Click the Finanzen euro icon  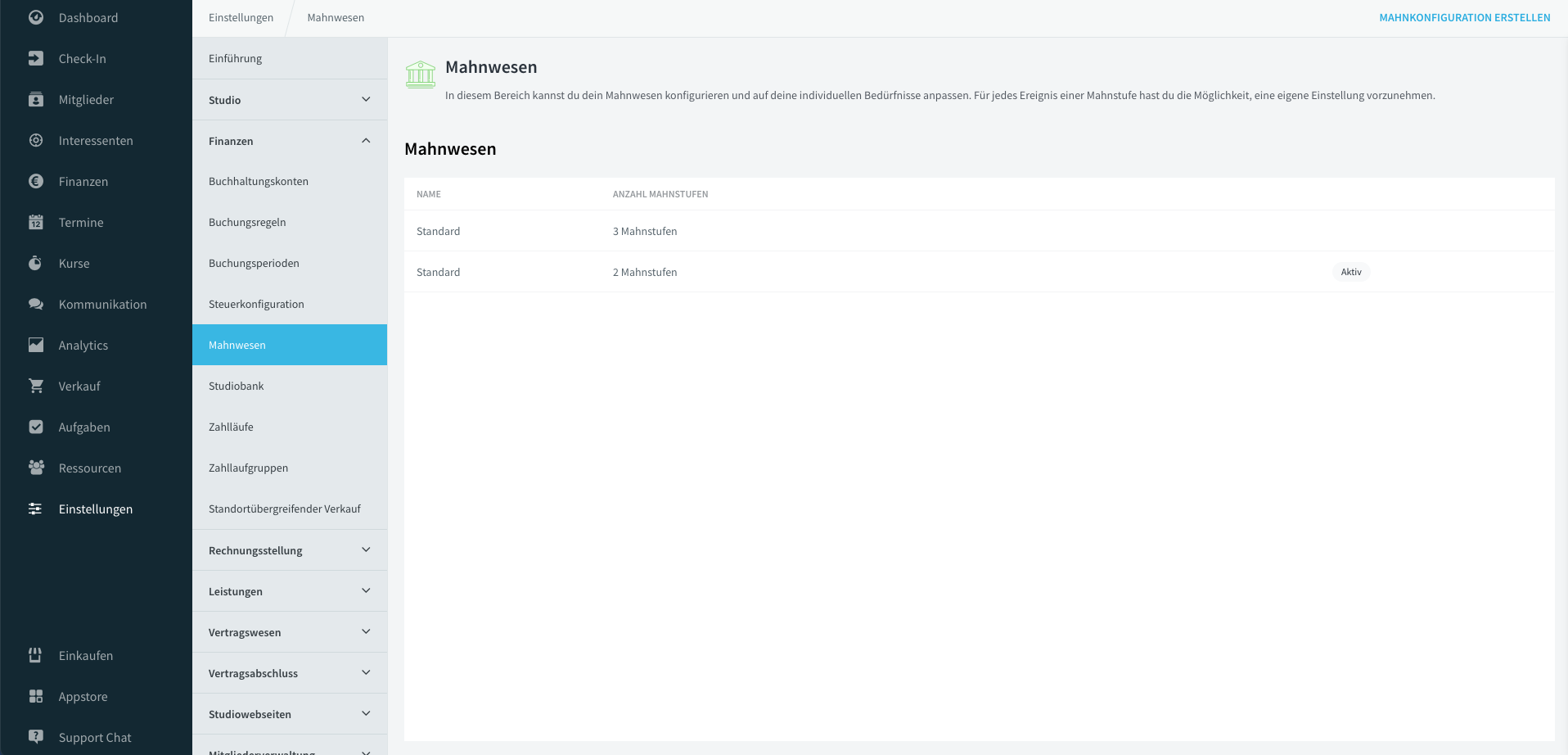(x=36, y=181)
